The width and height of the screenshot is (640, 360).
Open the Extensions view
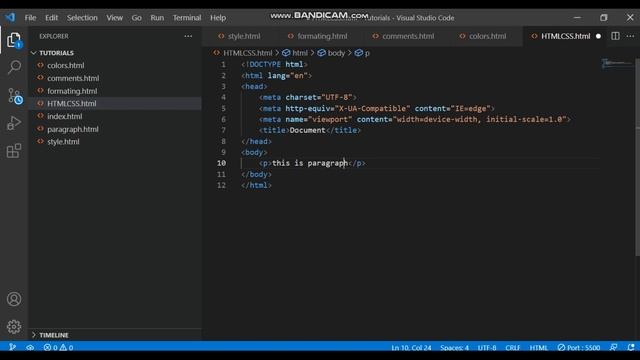click(x=14, y=151)
